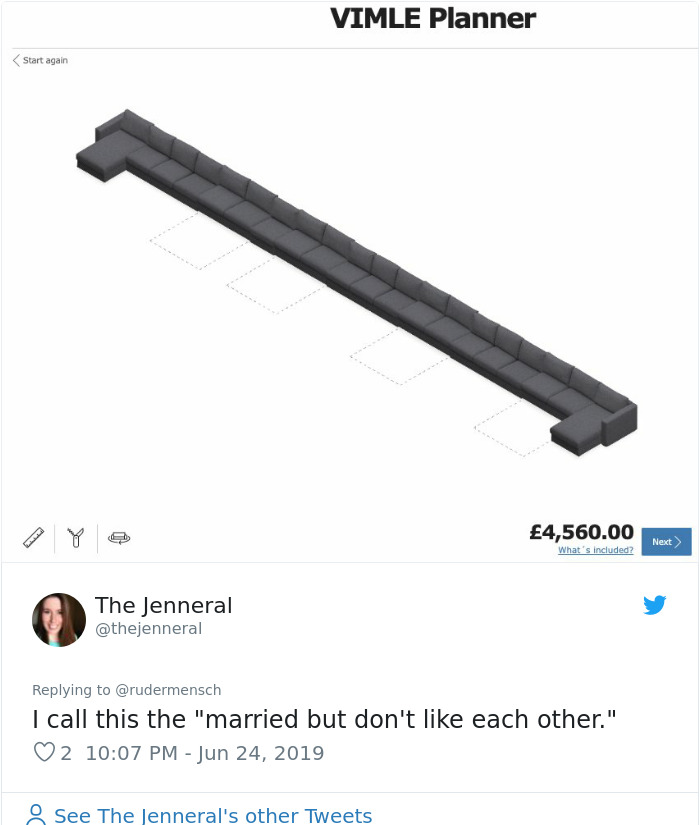700x825 pixels.
Task: Click the Next button
Action: [x=666, y=541]
